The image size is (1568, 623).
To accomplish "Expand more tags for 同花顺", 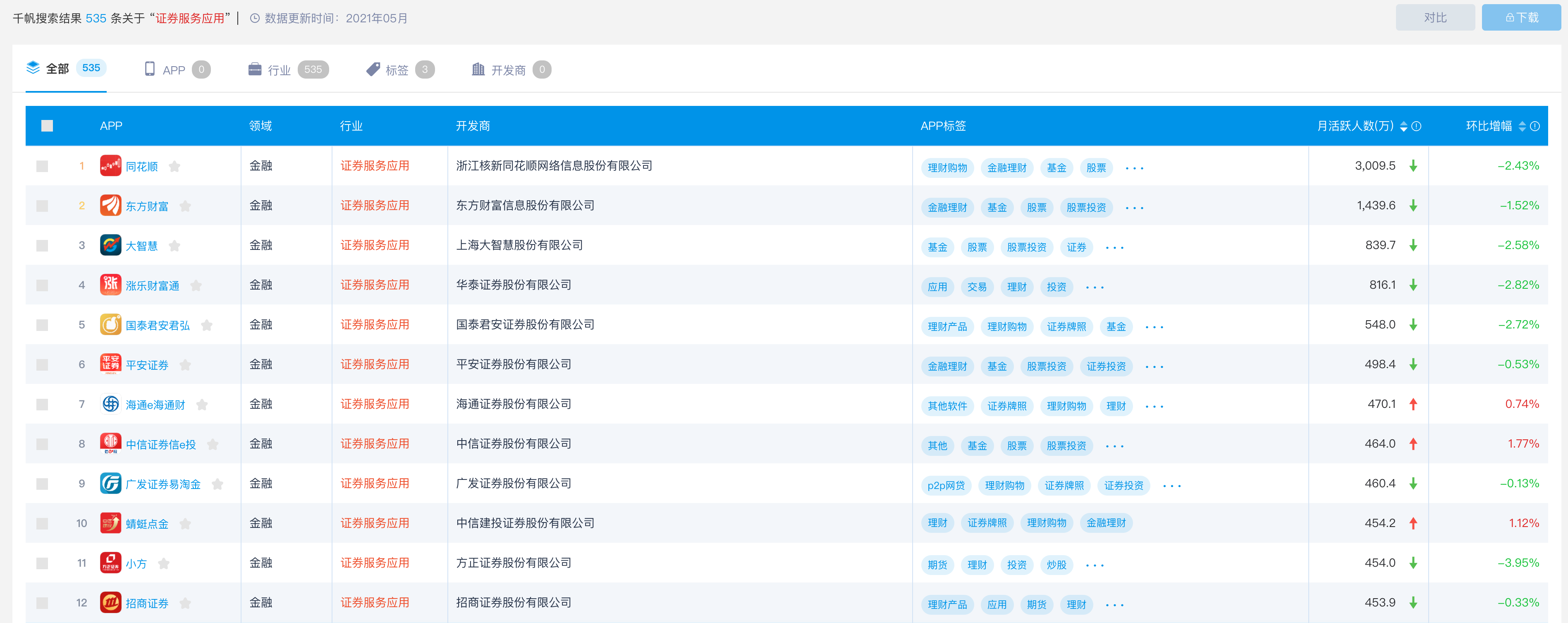I will [1135, 168].
